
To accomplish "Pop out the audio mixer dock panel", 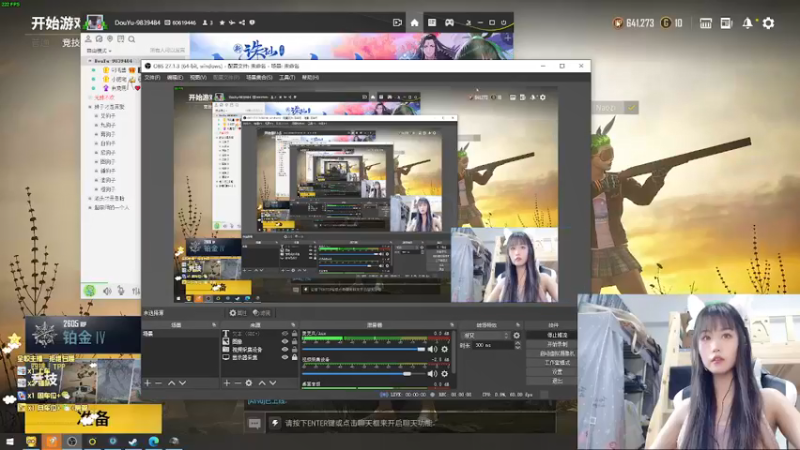I will [452, 325].
